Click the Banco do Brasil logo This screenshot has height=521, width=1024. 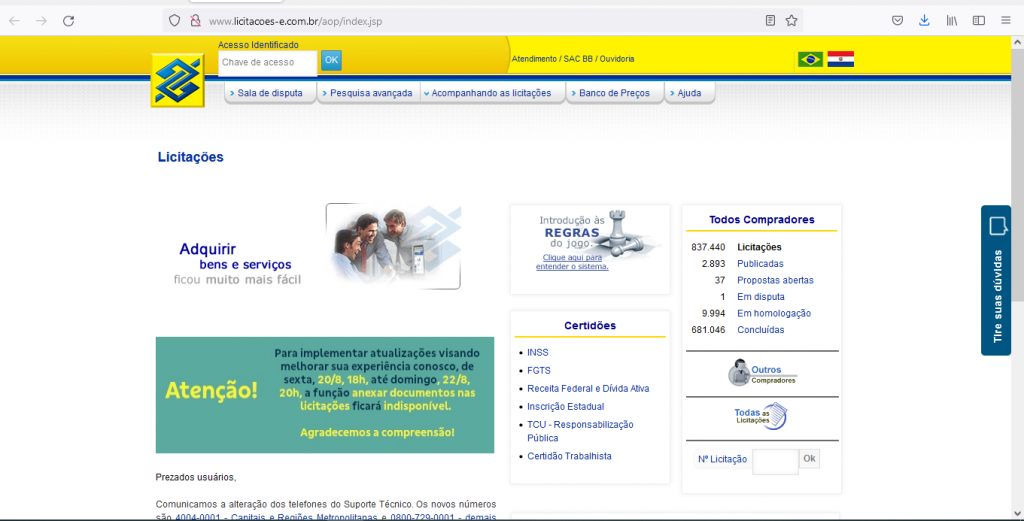[177, 80]
